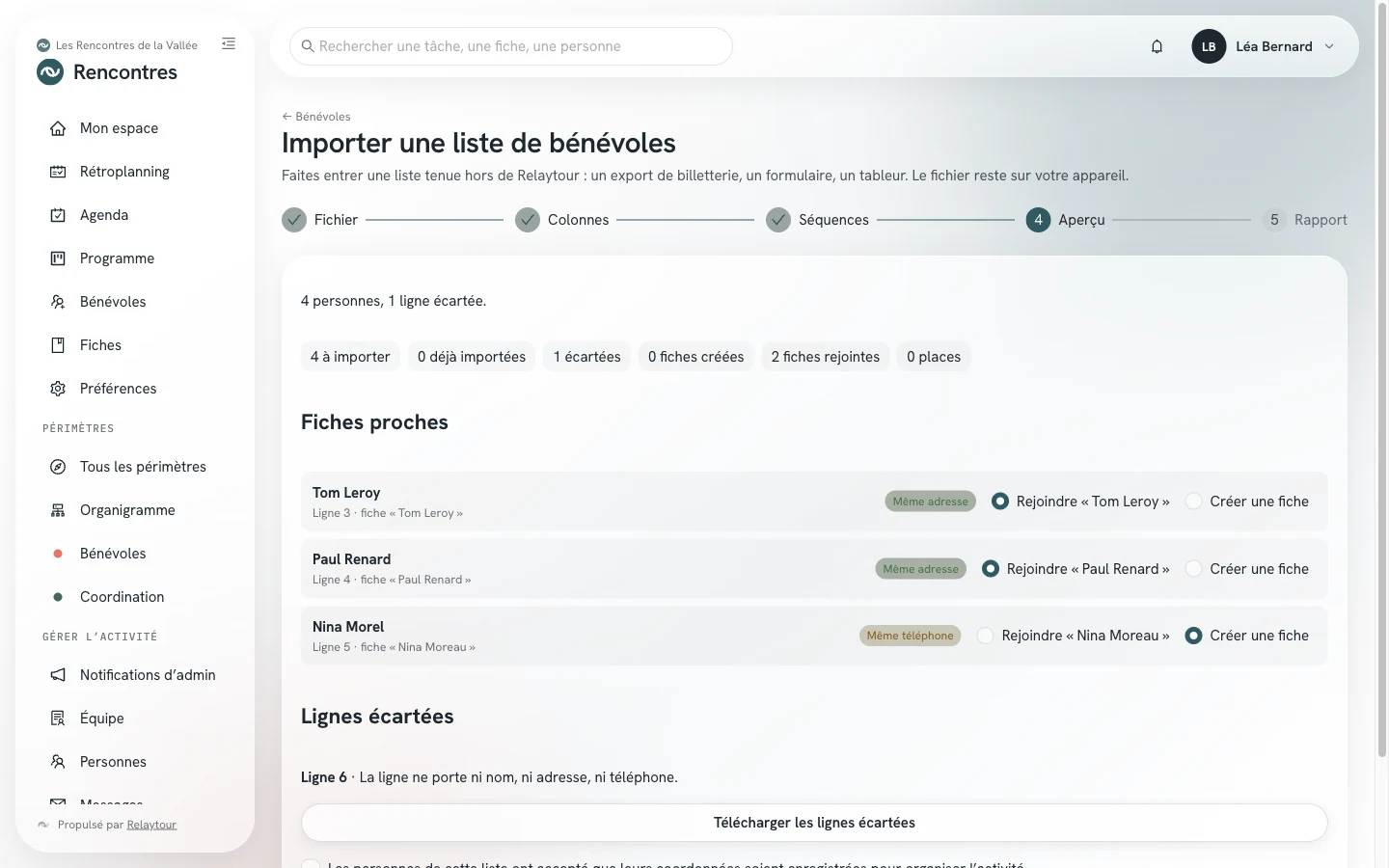Viewport: 1389px width, 868px height.
Task: Select Rejoindre « Tom Leroy » radio
Action: pyautogui.click(x=1000, y=502)
